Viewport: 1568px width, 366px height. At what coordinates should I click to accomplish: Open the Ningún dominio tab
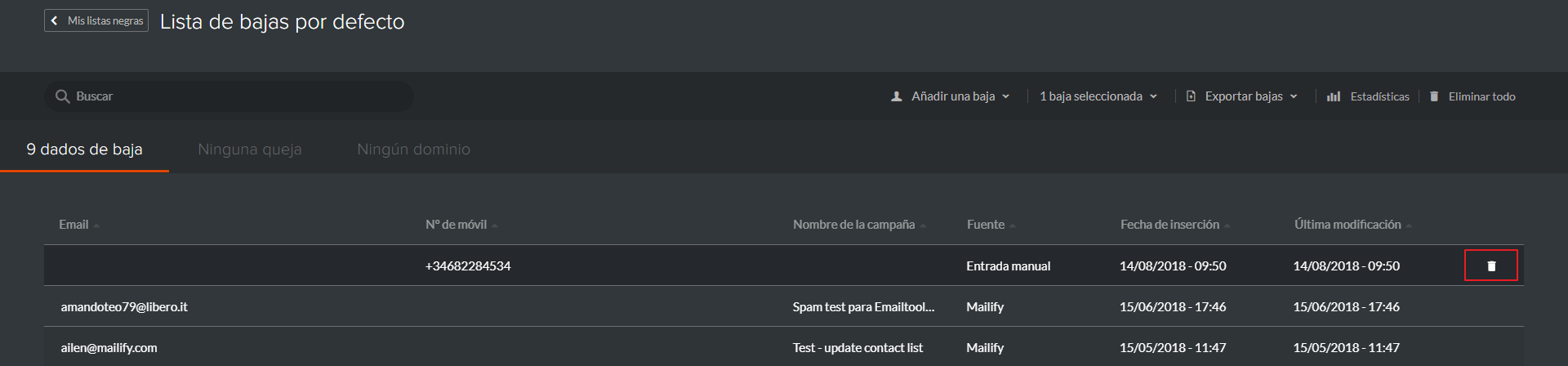[413, 150]
